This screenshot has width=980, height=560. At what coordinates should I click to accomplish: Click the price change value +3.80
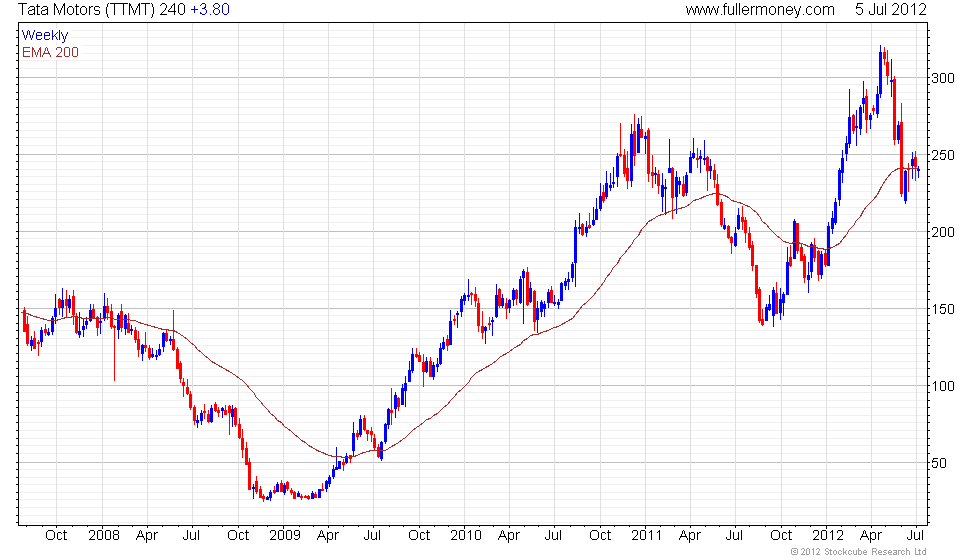tap(209, 10)
